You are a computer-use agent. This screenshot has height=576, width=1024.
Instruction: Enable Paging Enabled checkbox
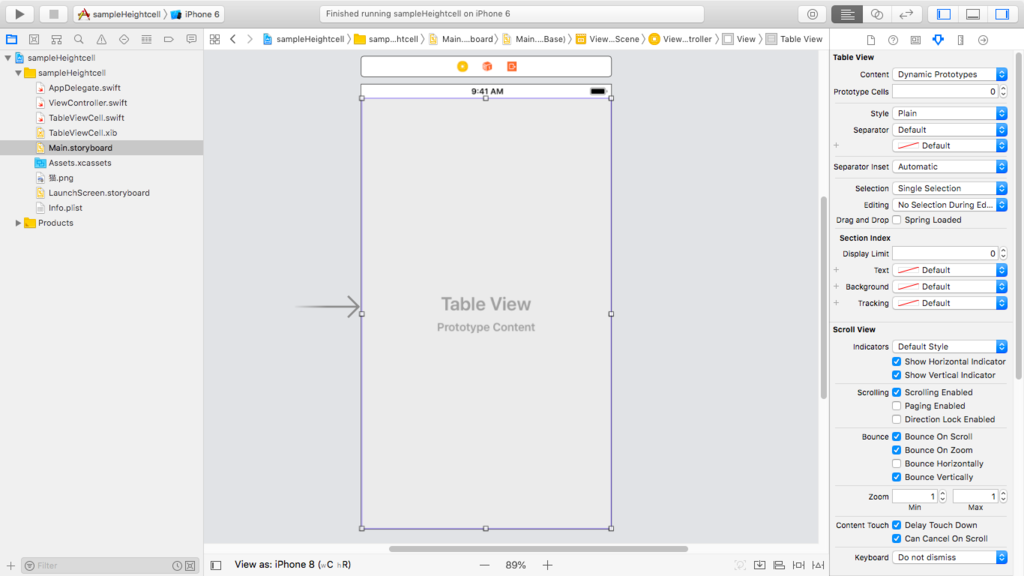click(x=897, y=406)
